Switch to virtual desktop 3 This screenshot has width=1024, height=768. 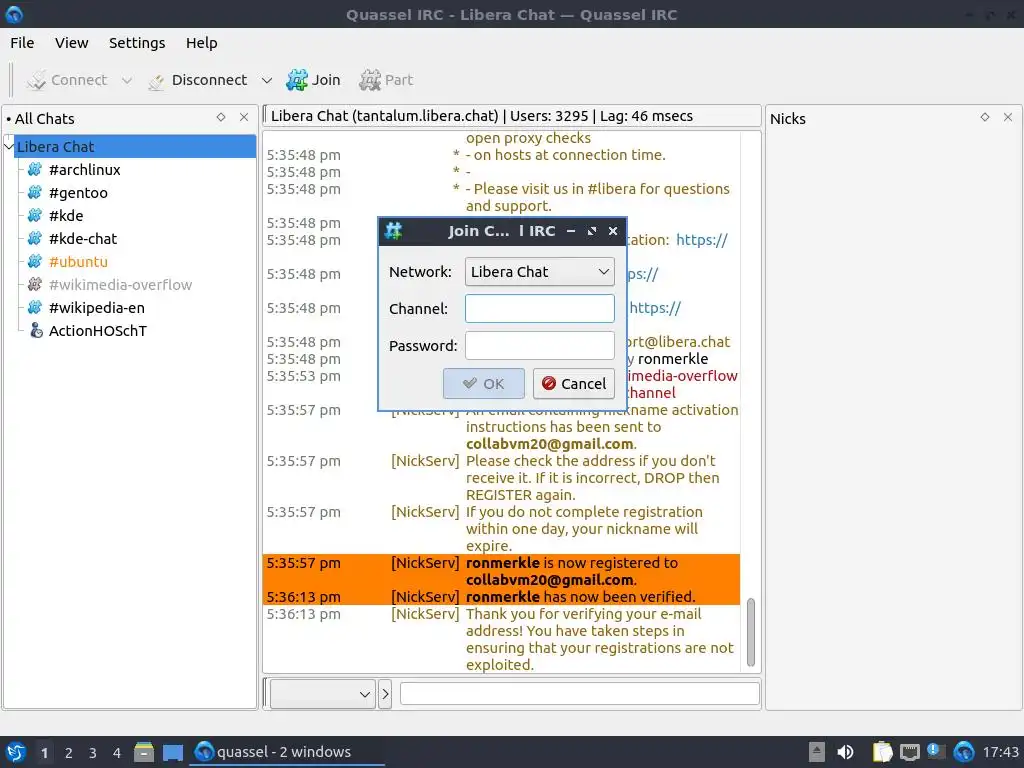click(x=93, y=753)
